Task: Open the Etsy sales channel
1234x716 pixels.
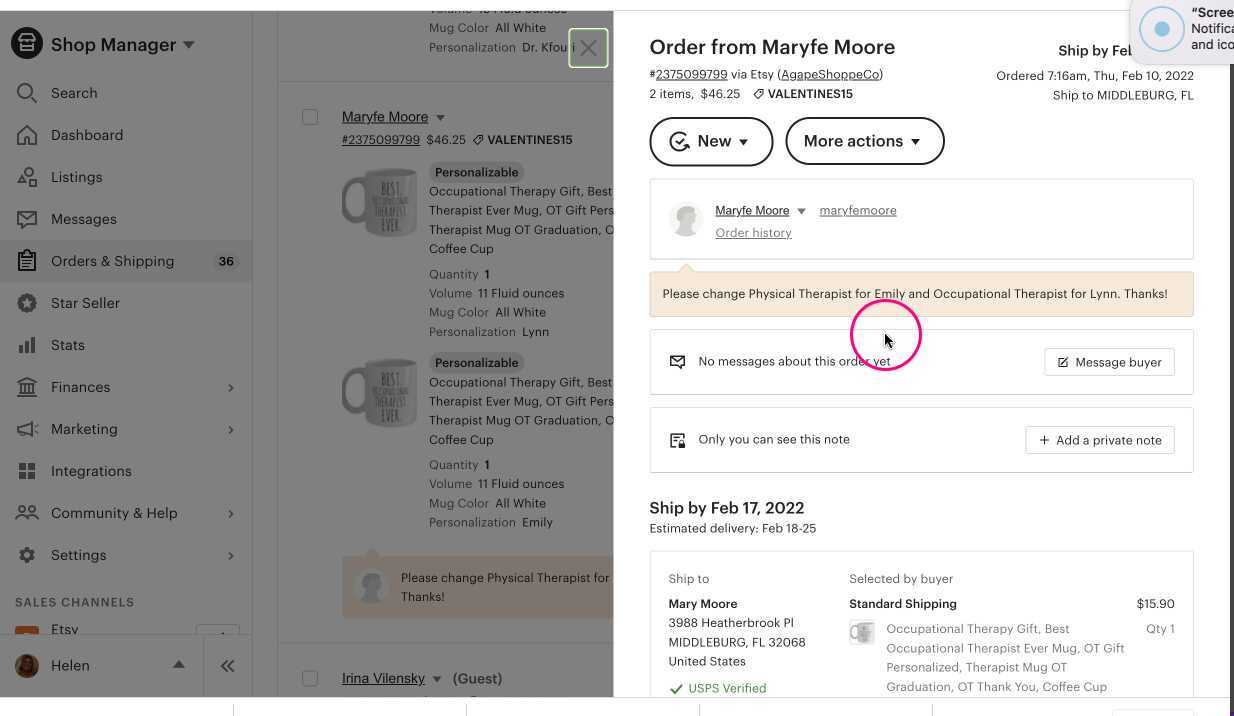Action: [64, 629]
